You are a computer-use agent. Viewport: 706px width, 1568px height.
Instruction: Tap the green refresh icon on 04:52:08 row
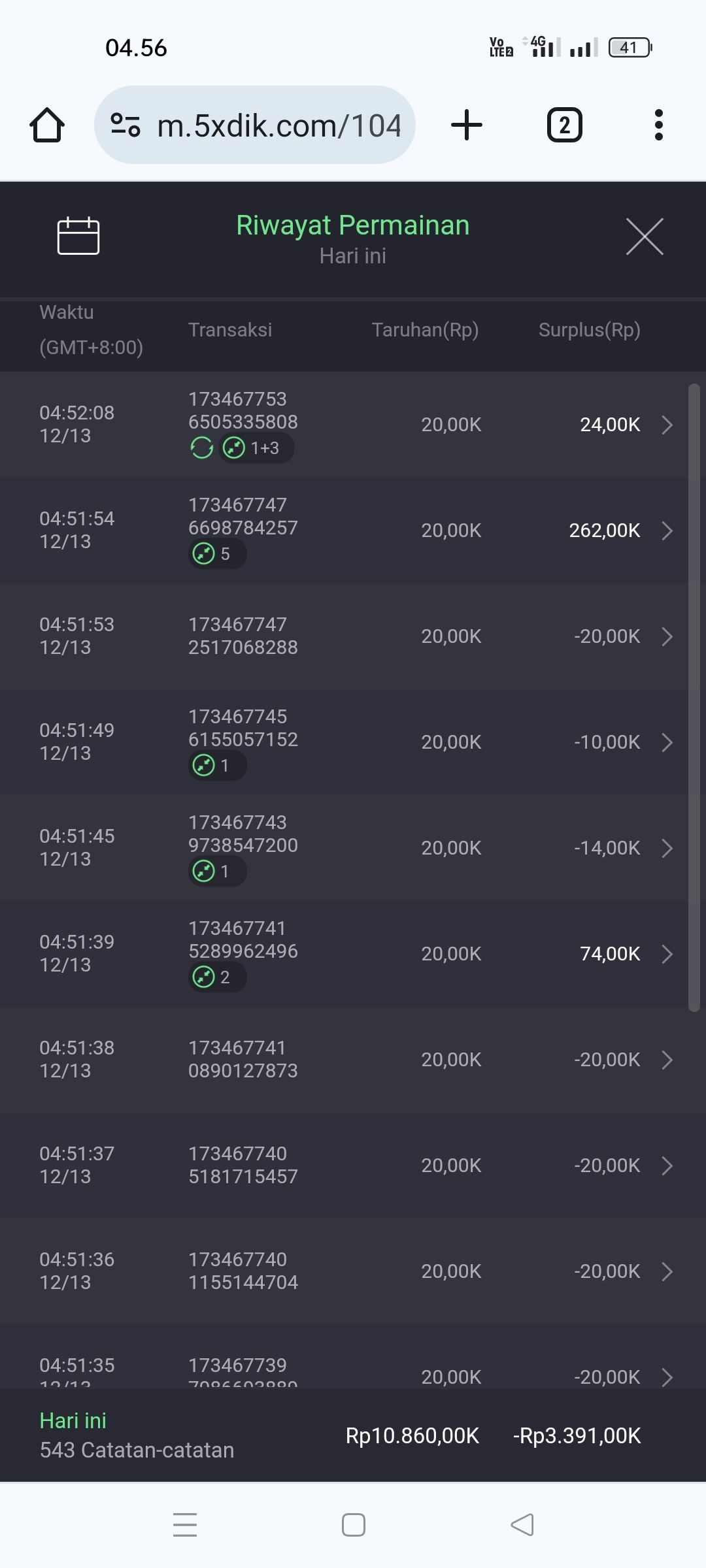coord(201,448)
